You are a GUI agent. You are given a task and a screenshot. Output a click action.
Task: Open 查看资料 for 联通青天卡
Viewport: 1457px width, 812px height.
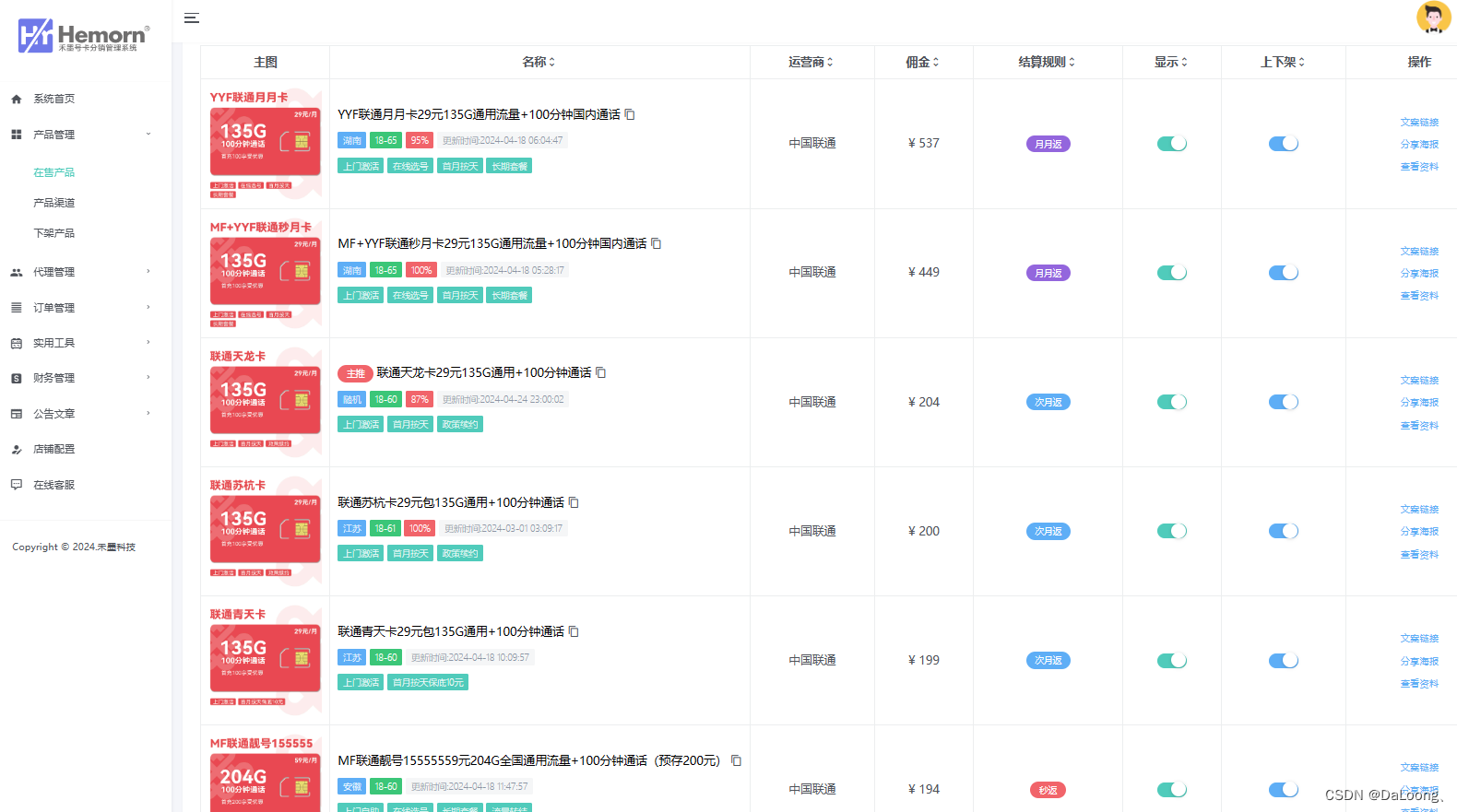click(x=1419, y=684)
